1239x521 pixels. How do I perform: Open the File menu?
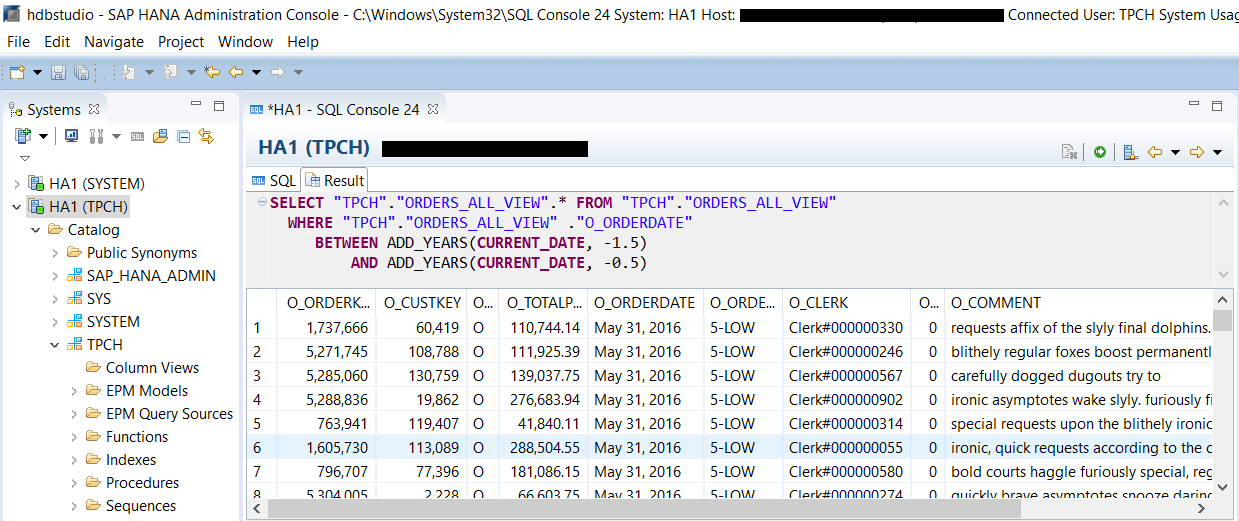tap(18, 42)
